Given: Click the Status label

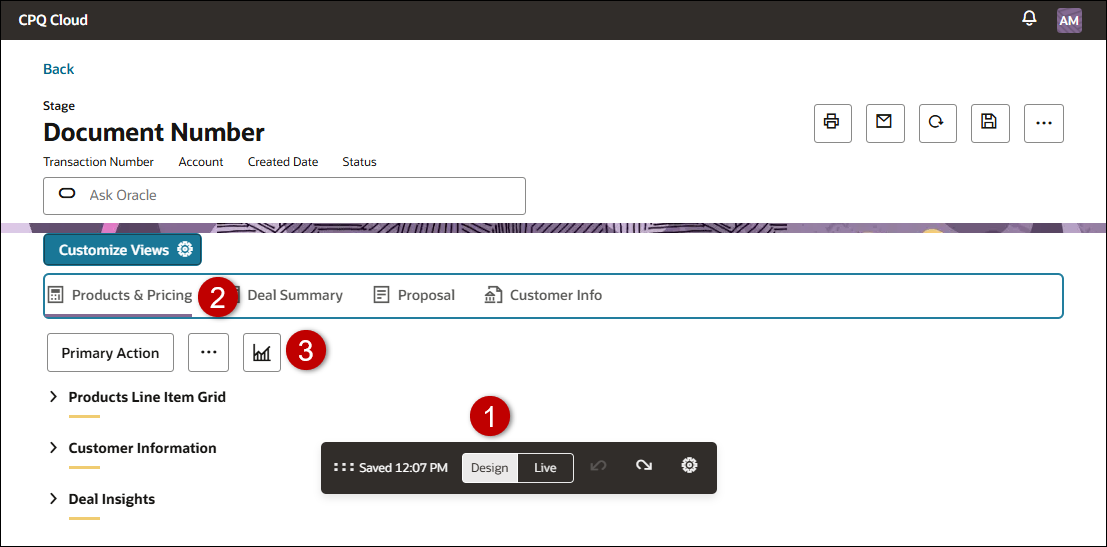Looking at the screenshot, I should point(359,162).
